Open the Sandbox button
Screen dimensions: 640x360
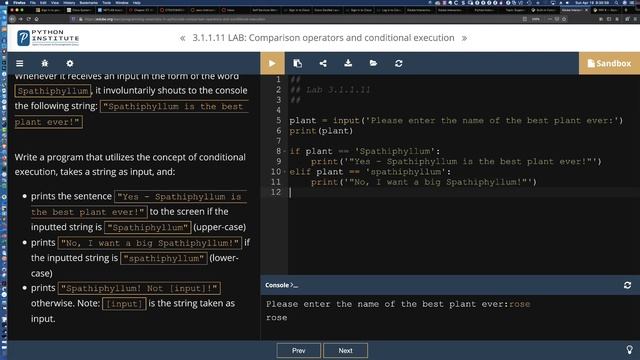(x=609, y=63)
